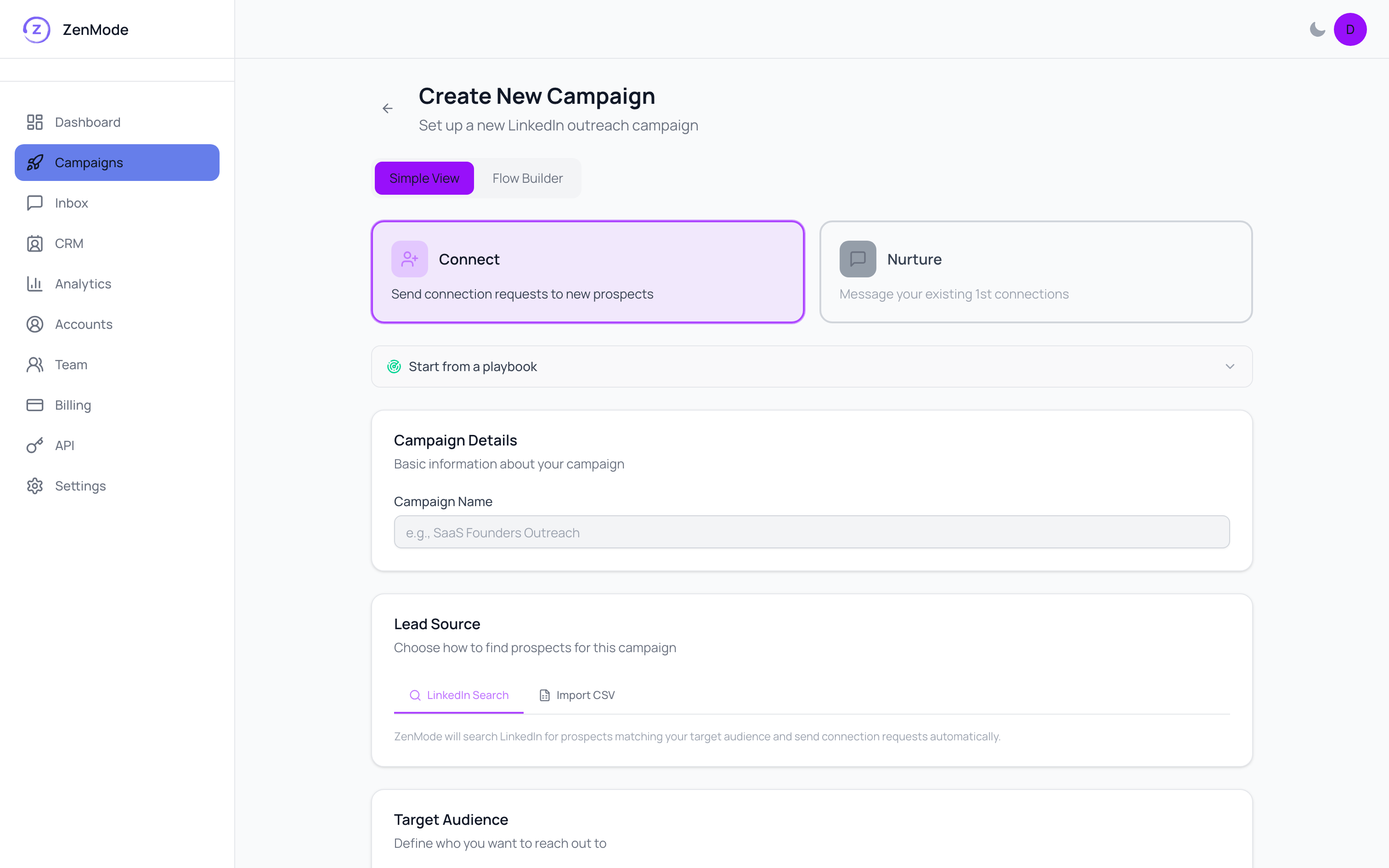This screenshot has height=868, width=1389.
Task: Click the ZenMode will search LinkedIn description
Action: [x=697, y=737]
